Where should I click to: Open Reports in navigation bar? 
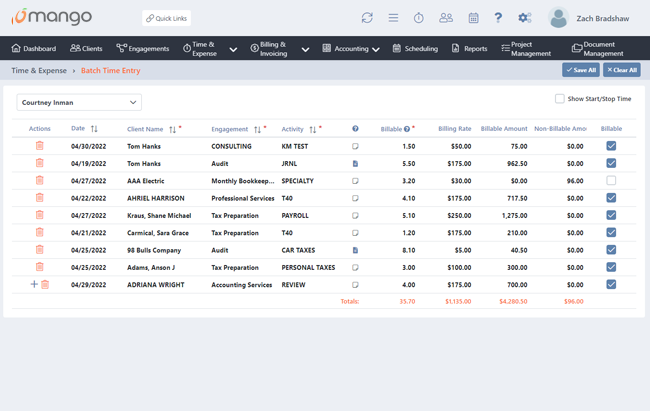click(x=469, y=49)
